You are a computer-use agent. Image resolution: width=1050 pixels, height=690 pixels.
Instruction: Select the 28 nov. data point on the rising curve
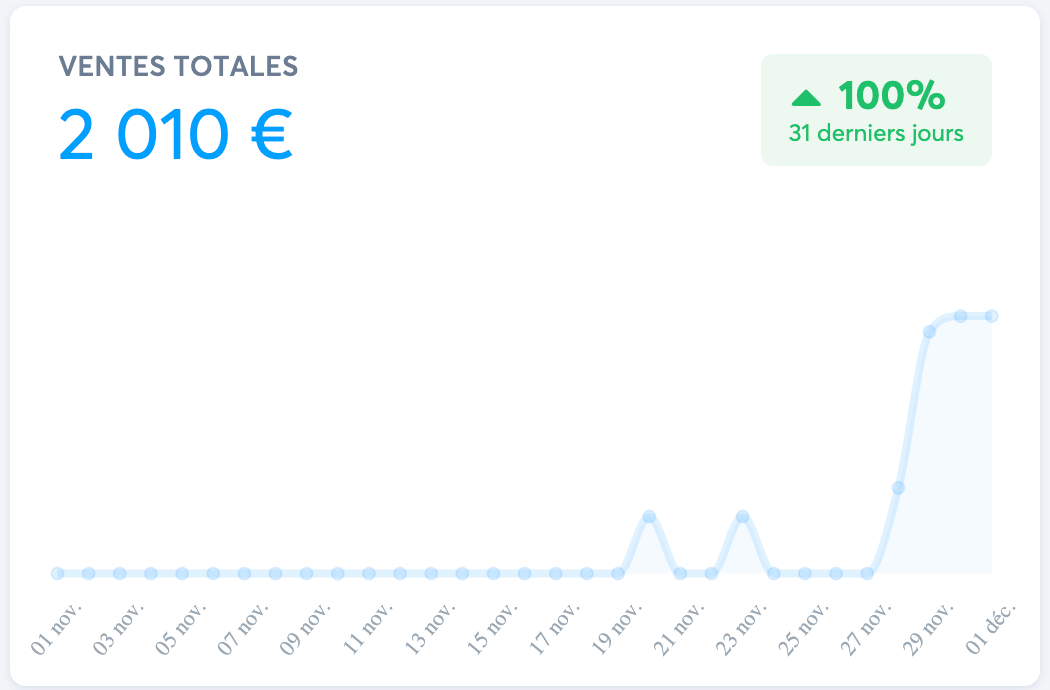[x=898, y=488]
